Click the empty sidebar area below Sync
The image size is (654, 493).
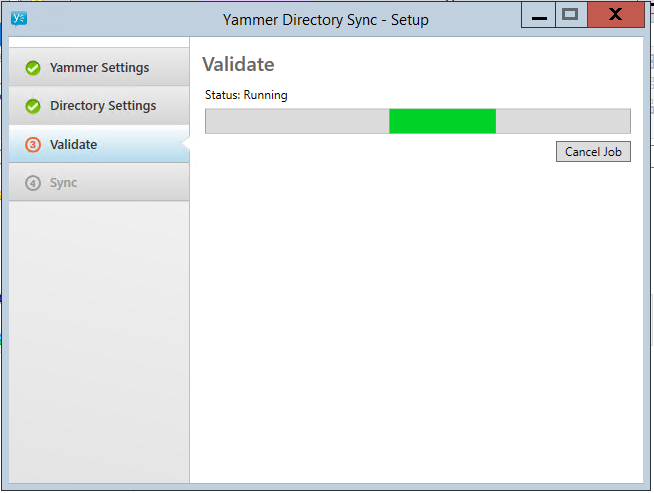[x=98, y=340]
